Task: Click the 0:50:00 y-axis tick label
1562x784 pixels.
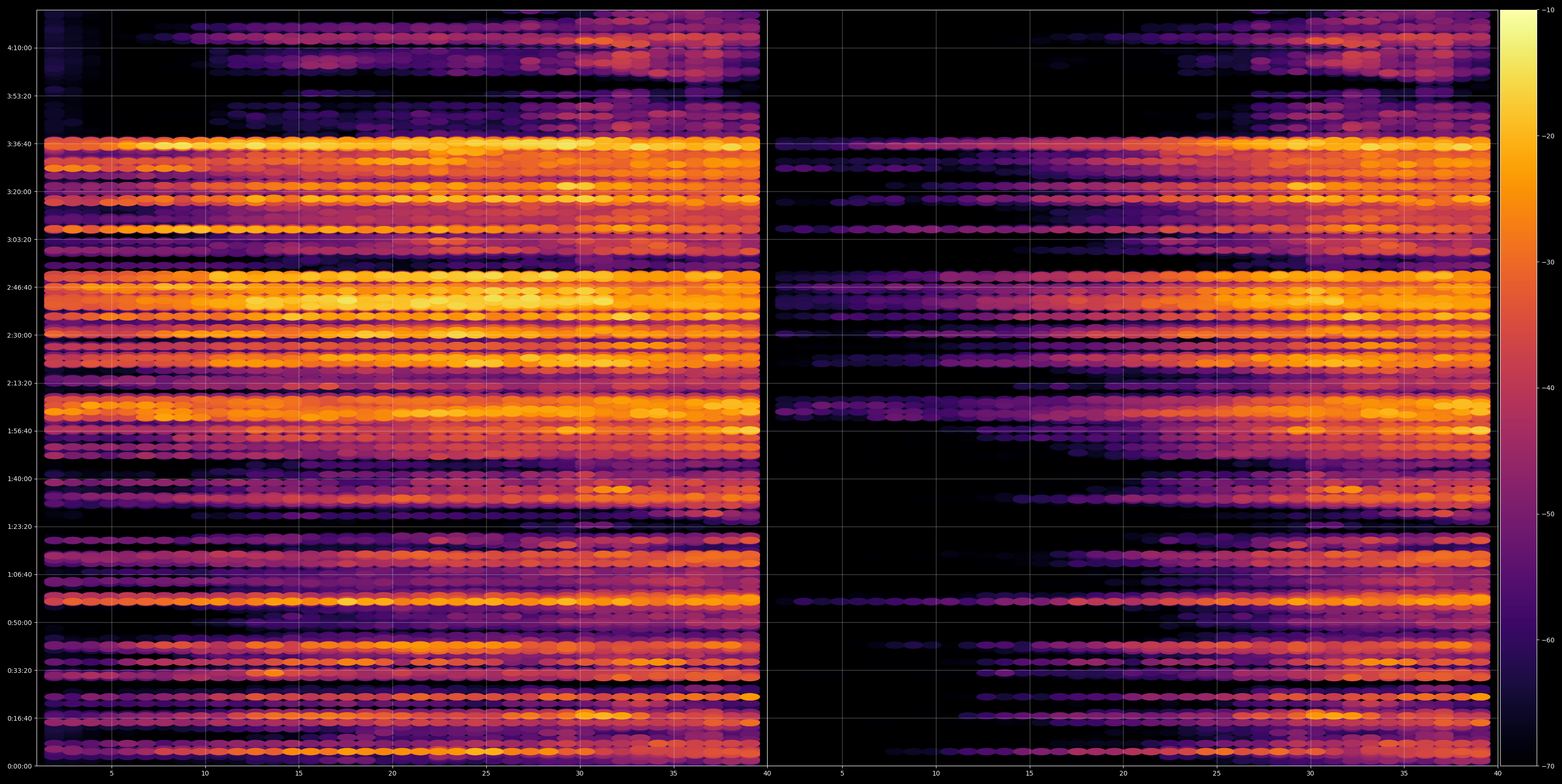Action: point(19,622)
